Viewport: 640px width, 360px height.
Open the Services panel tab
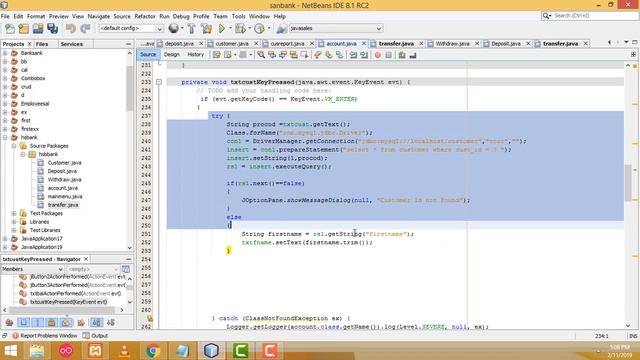tap(71, 44)
